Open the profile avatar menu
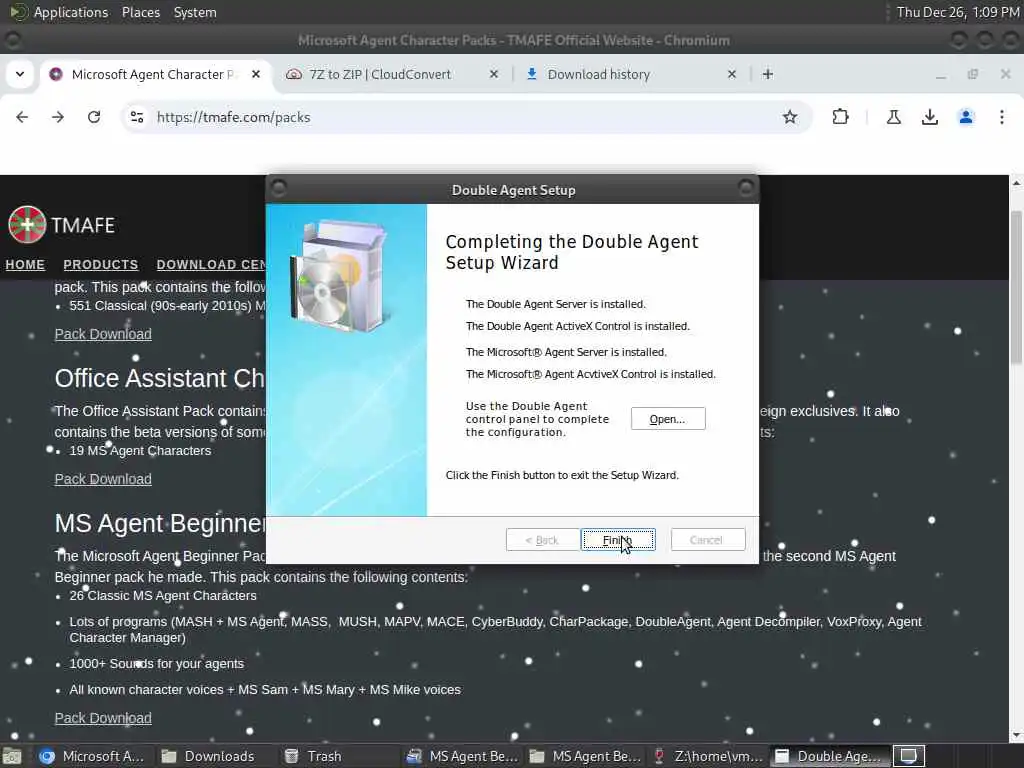This screenshot has width=1024, height=768. click(966, 117)
